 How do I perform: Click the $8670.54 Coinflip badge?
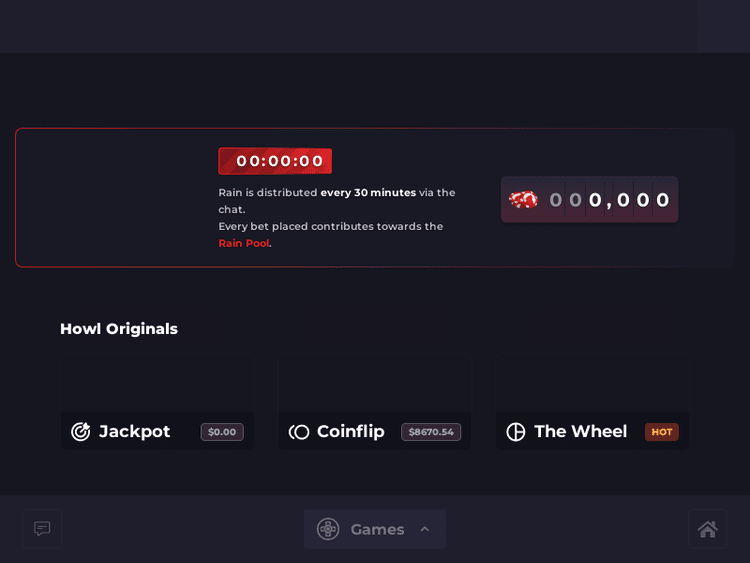click(431, 432)
